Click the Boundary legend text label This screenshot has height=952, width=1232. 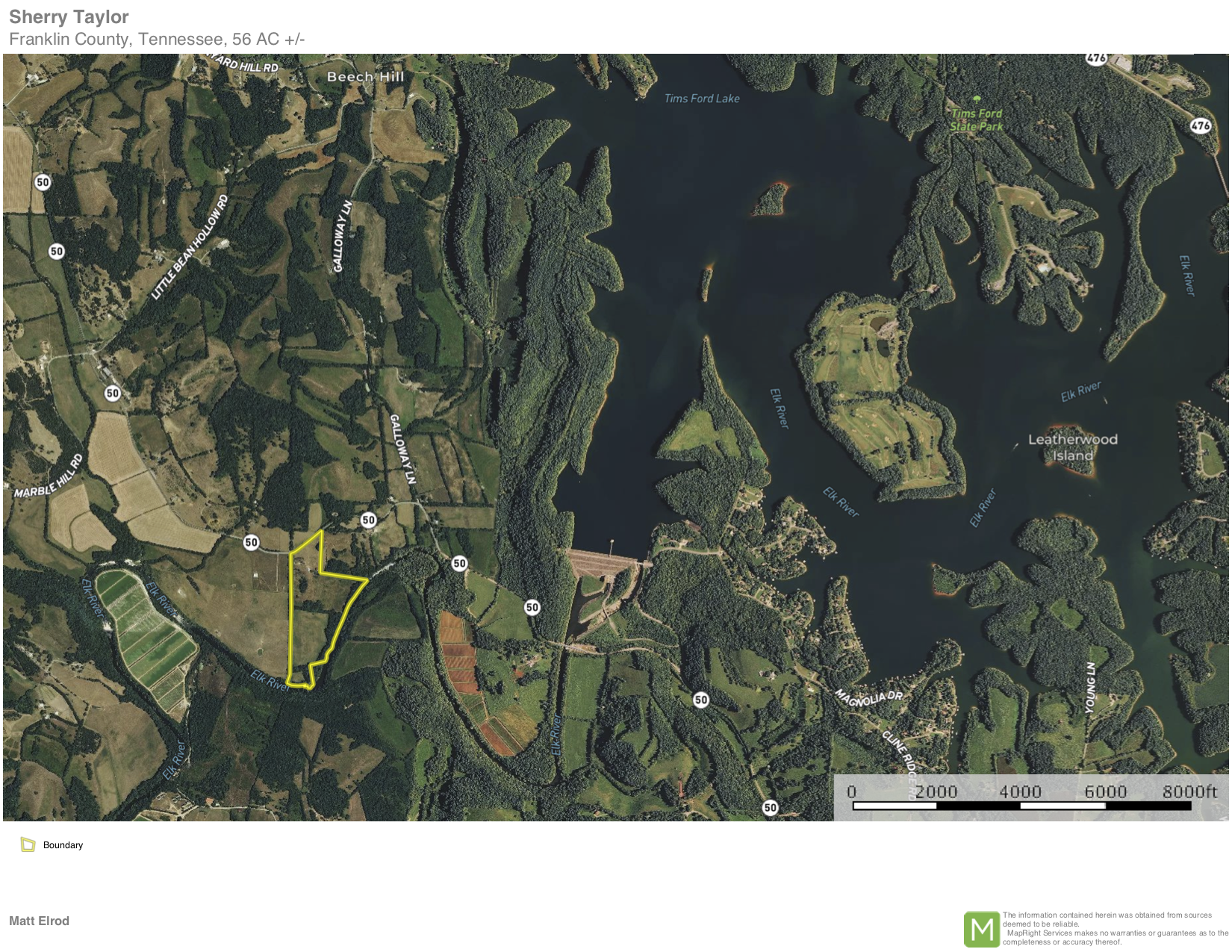[63, 845]
